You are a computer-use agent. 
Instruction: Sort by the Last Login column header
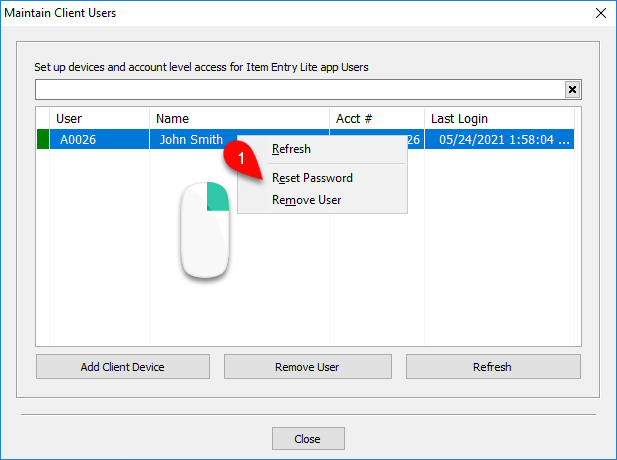click(499, 118)
